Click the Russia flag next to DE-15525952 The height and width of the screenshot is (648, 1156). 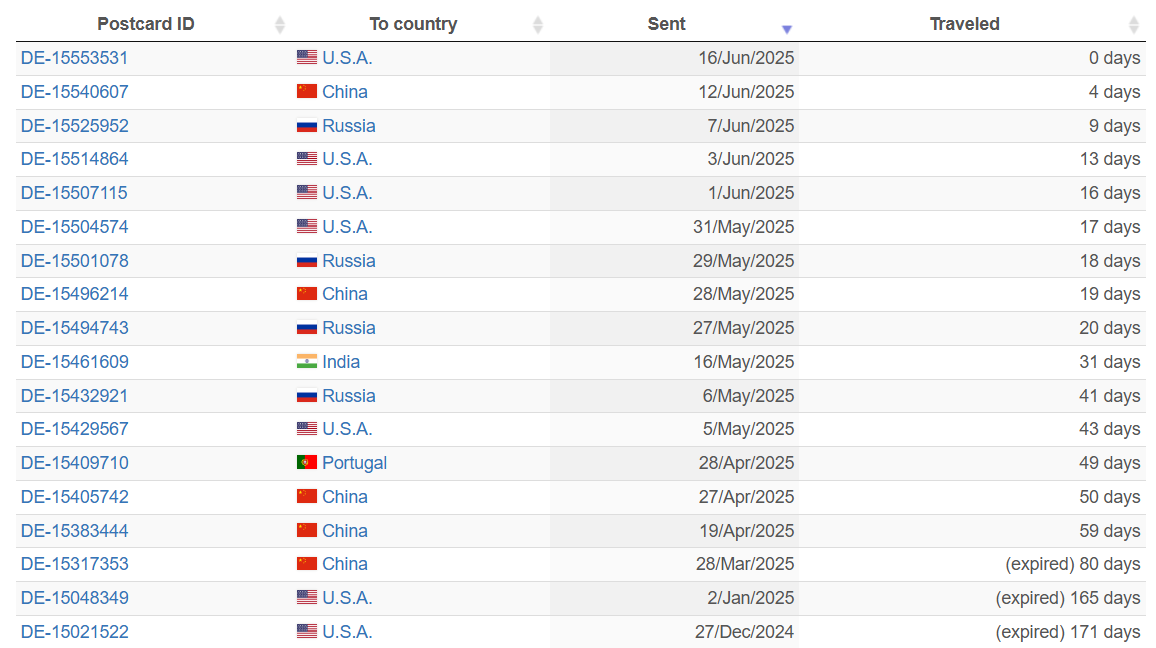307,125
